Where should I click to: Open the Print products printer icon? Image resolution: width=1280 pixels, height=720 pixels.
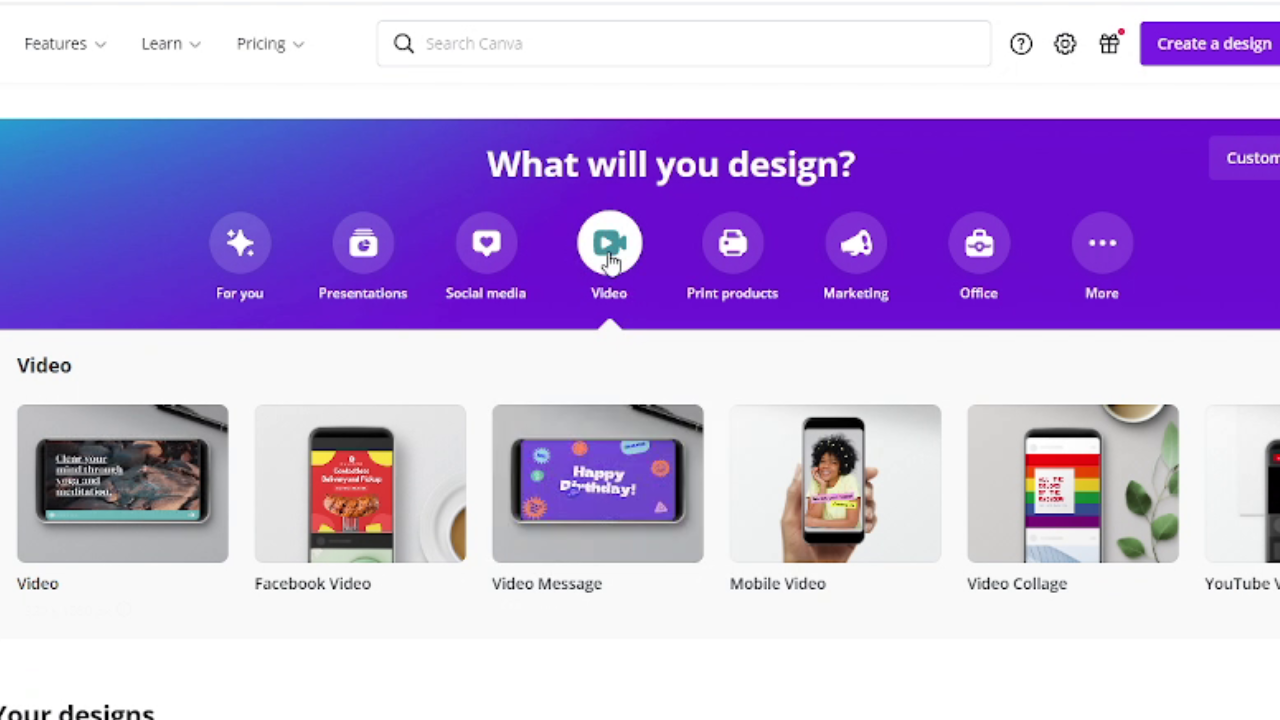pyautogui.click(x=732, y=243)
